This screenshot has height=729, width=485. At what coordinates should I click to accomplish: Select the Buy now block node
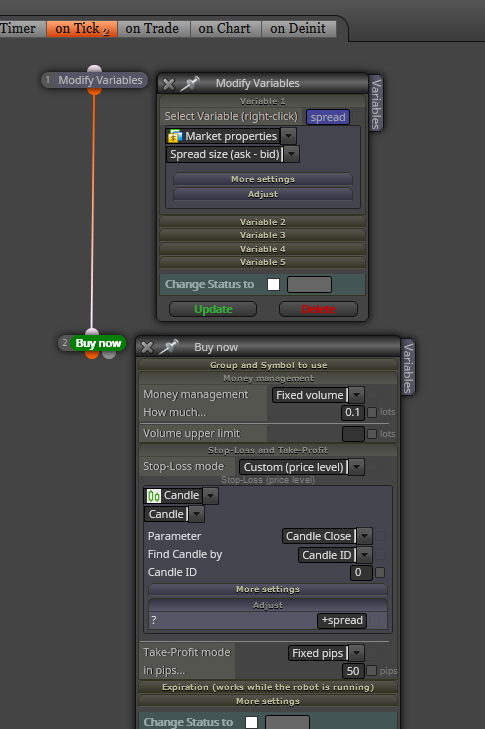(92, 343)
